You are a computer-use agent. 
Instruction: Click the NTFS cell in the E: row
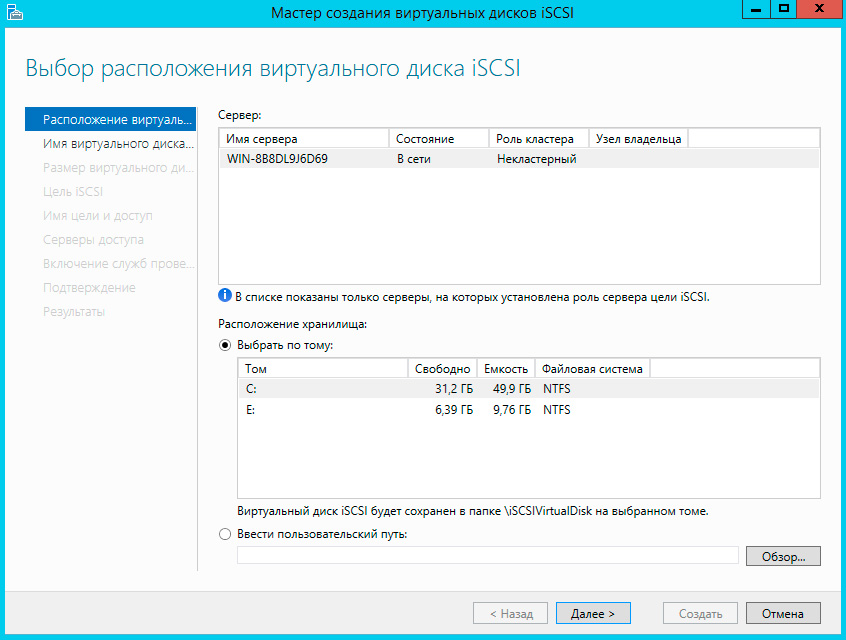click(x=557, y=410)
